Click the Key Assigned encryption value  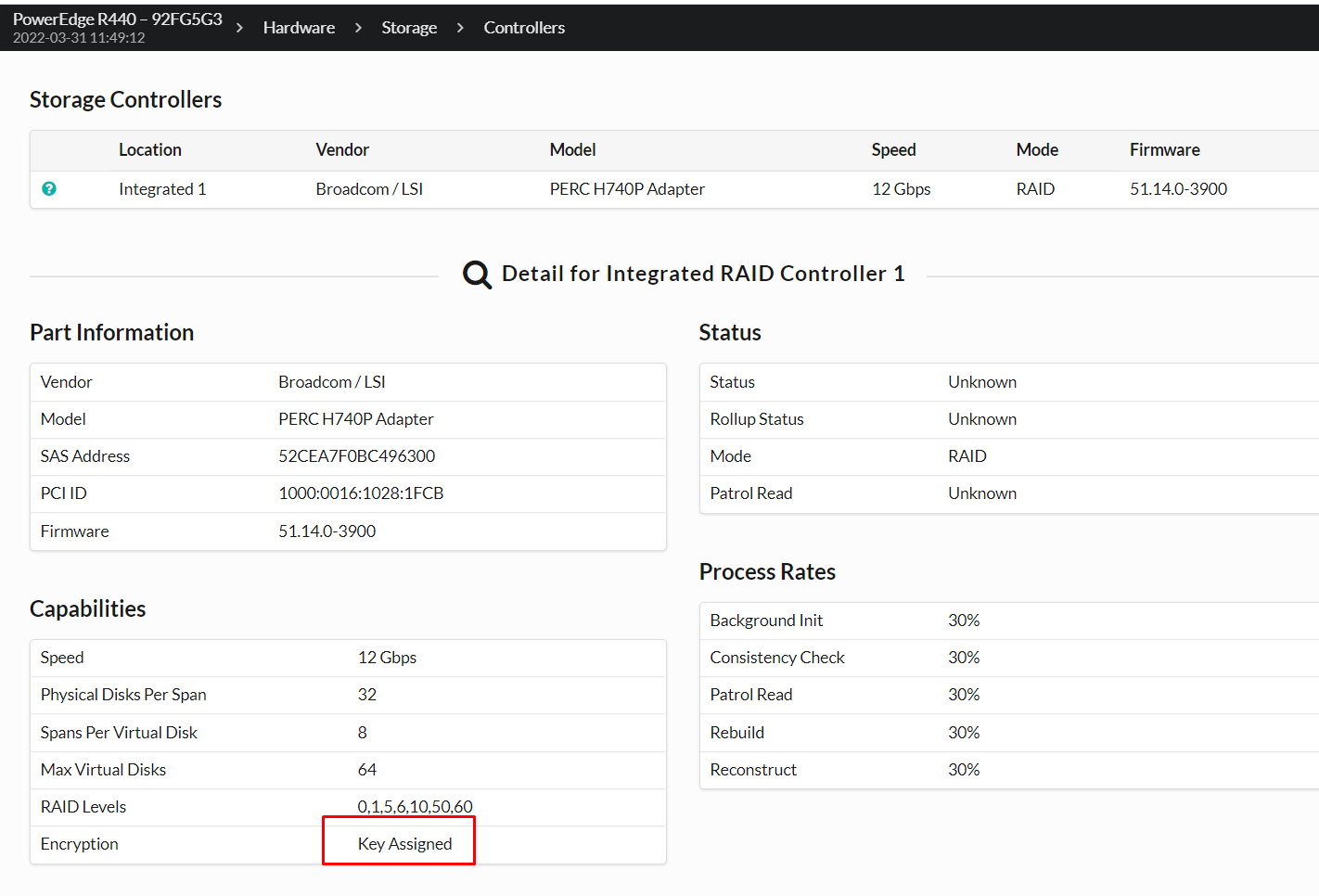[x=404, y=844]
